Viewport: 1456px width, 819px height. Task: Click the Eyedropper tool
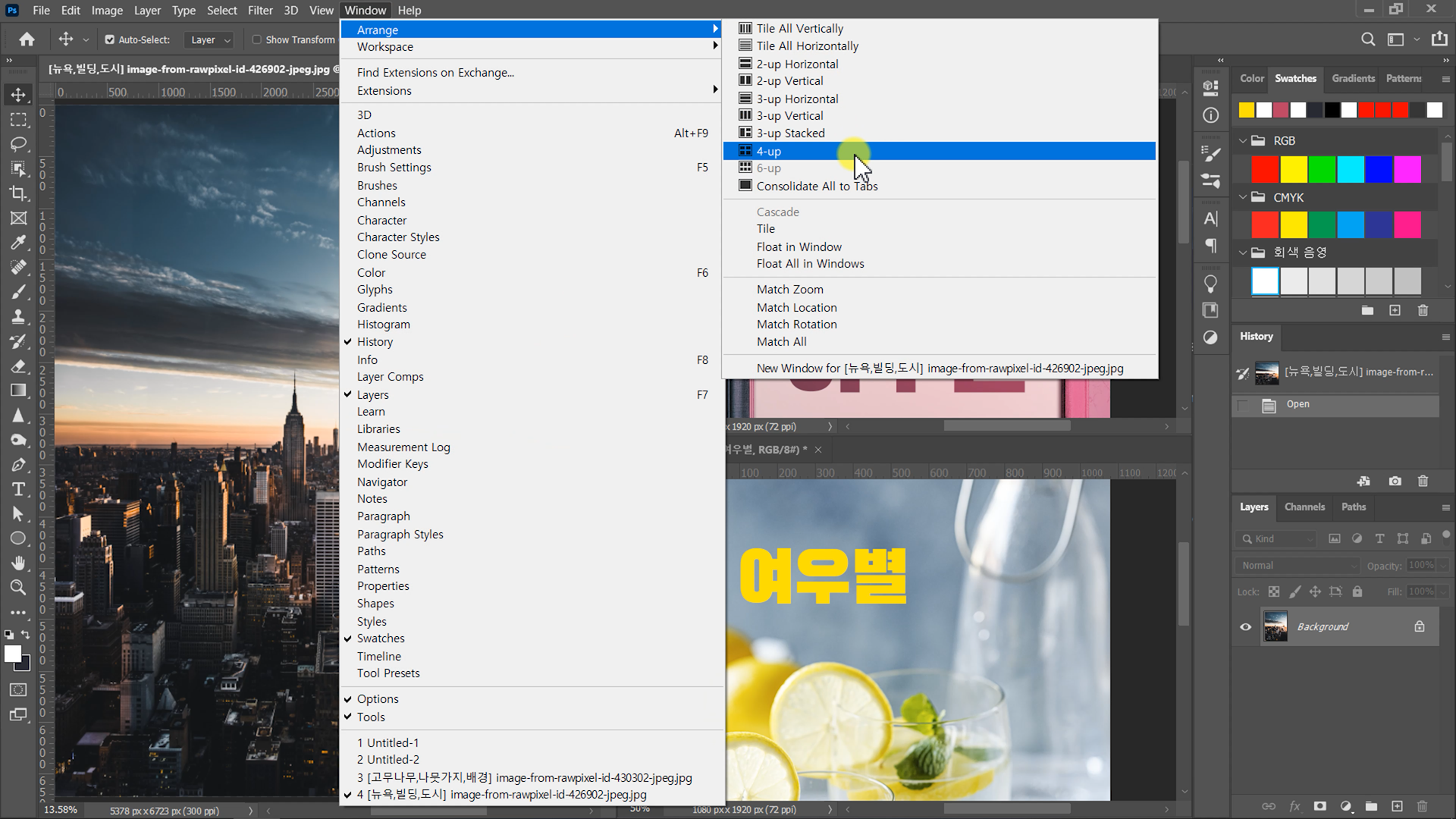click(x=18, y=243)
